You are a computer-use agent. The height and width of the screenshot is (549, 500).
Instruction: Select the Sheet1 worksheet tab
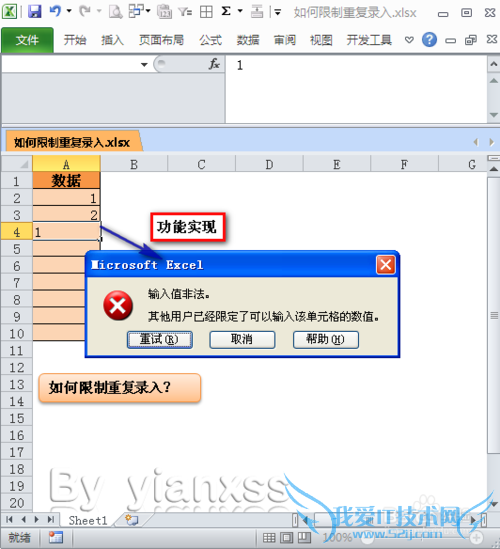pos(88,520)
